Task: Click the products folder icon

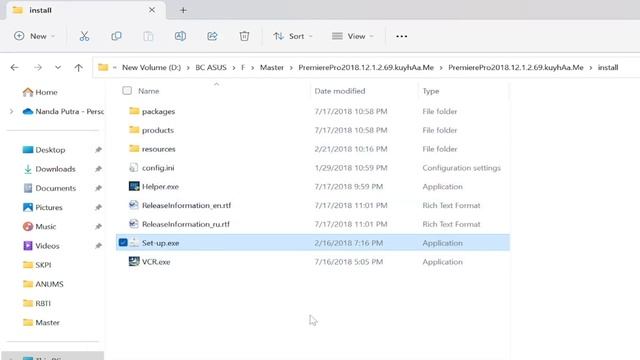Action: click(134, 130)
